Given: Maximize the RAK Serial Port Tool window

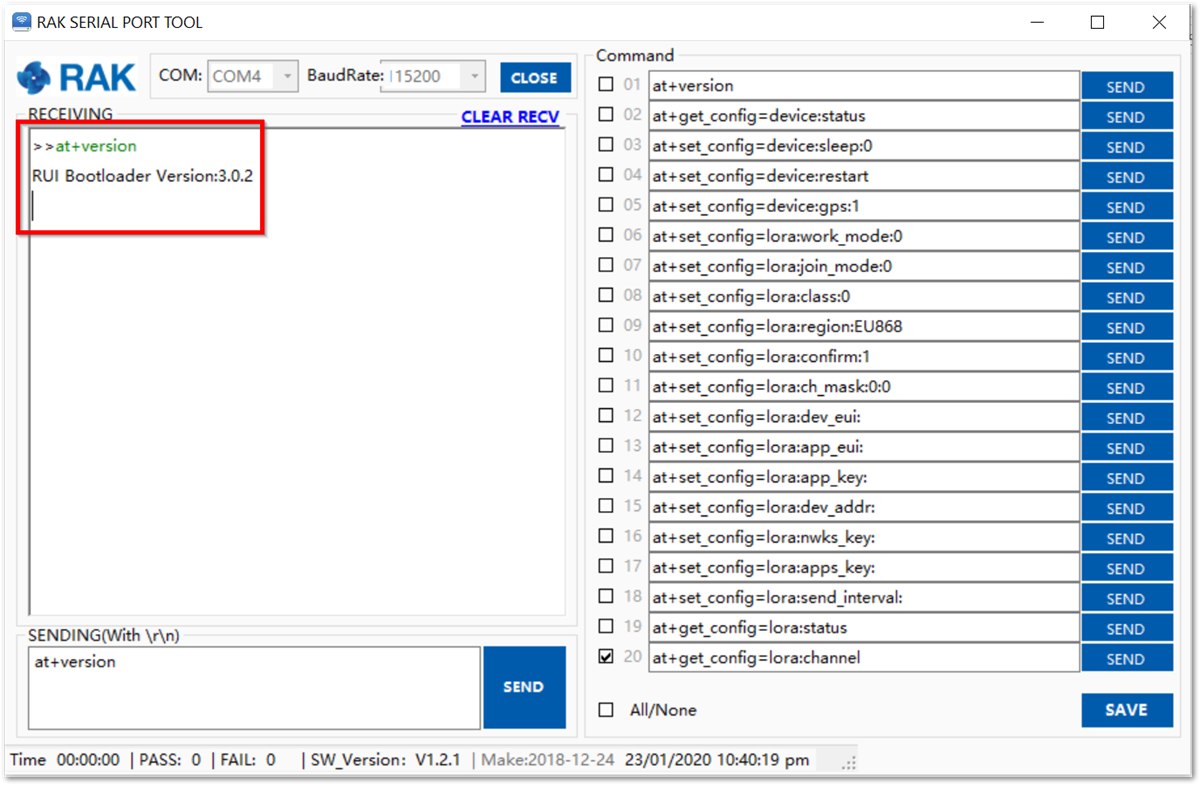Looking at the screenshot, I should [1097, 22].
